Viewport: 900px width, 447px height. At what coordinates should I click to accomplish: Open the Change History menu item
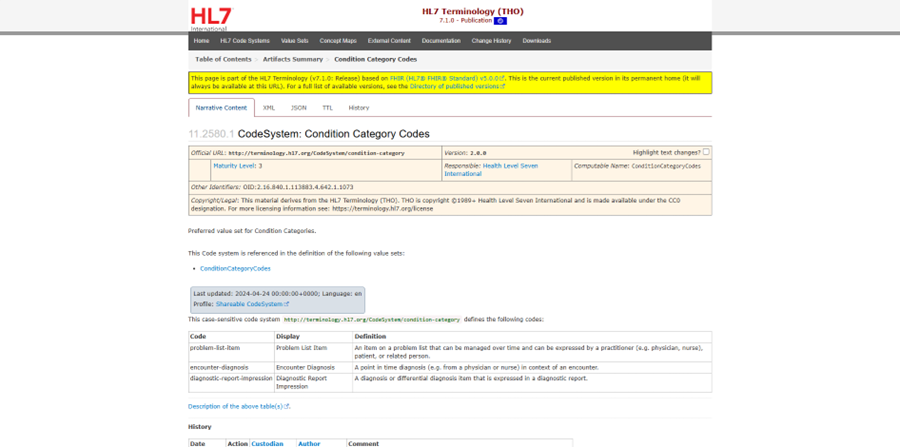[x=491, y=41]
